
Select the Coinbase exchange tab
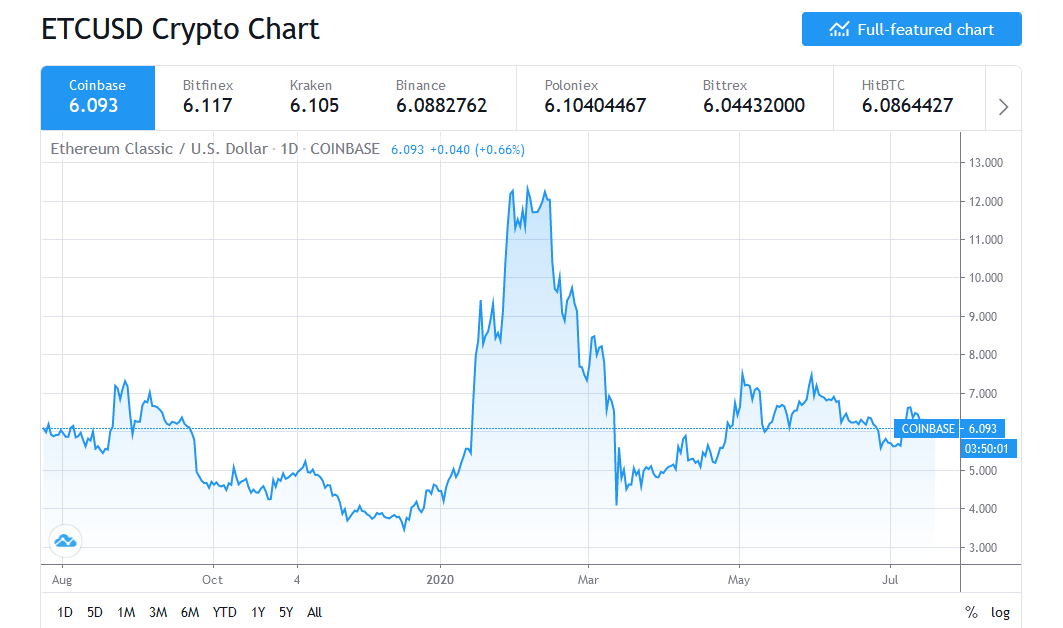tap(98, 98)
